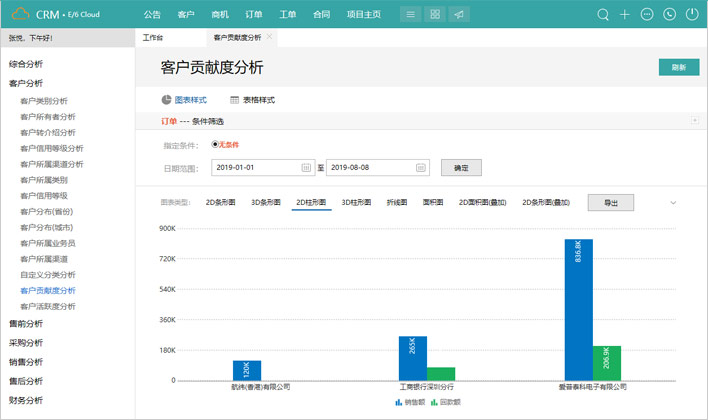Open the hamburger list menu icon

pos(410,15)
